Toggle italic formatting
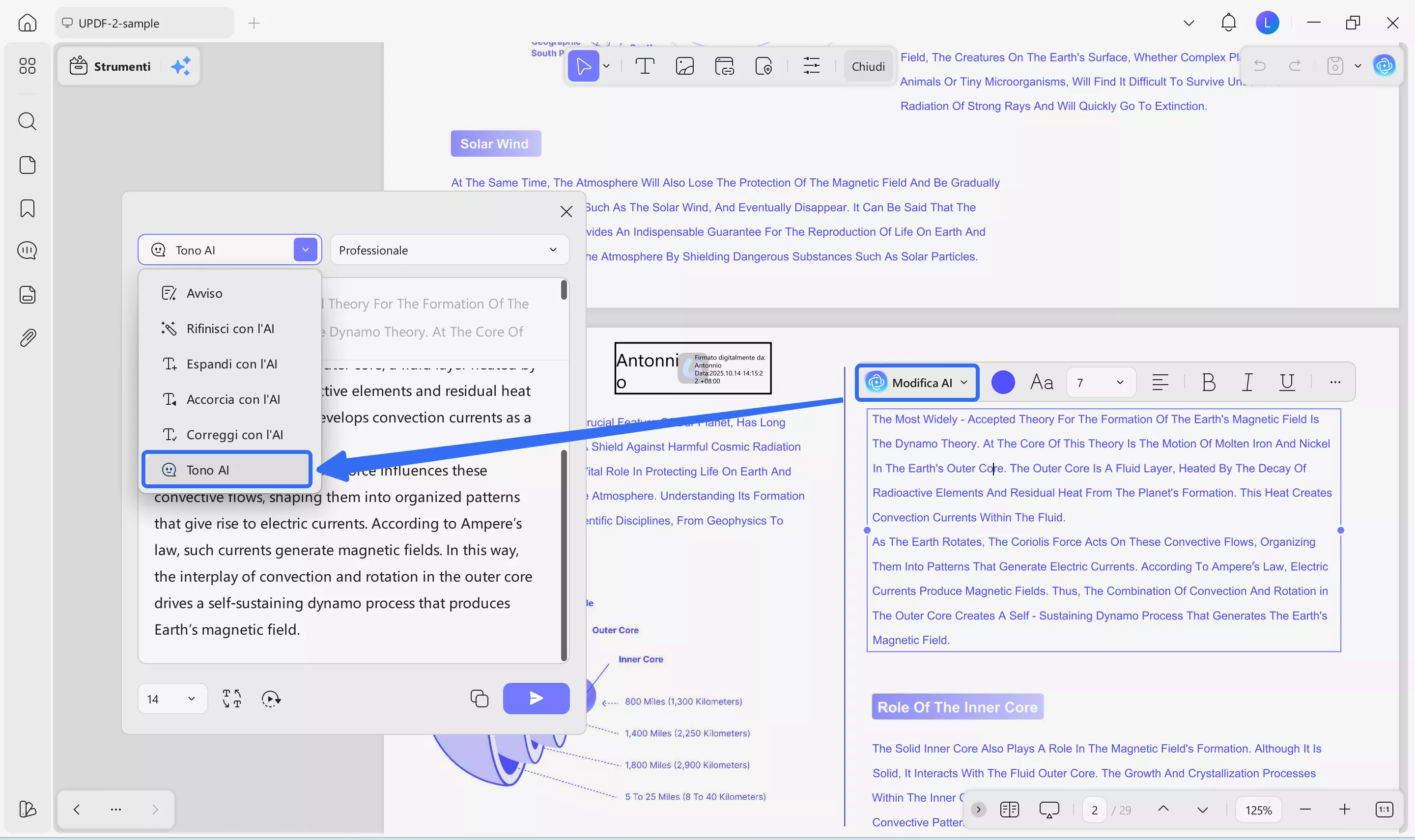 click(1247, 383)
